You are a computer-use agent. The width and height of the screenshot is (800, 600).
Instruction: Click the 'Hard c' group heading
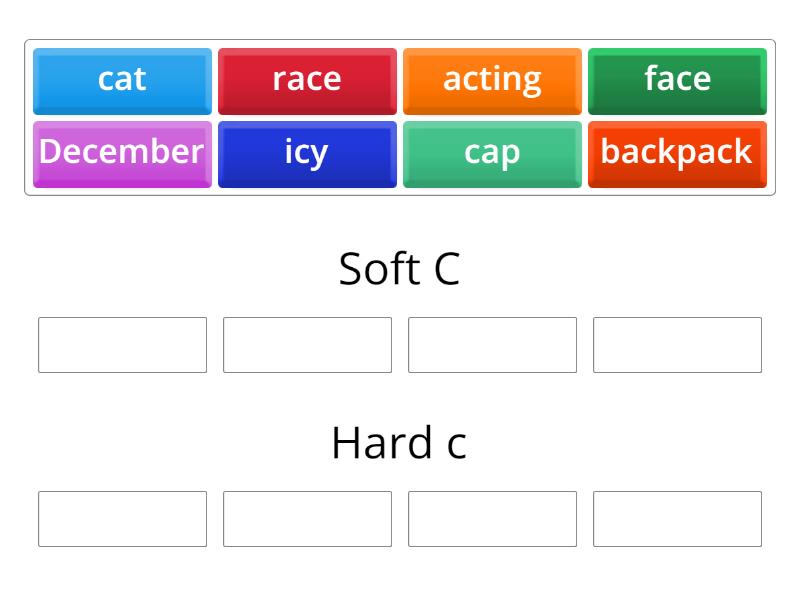coord(399,443)
